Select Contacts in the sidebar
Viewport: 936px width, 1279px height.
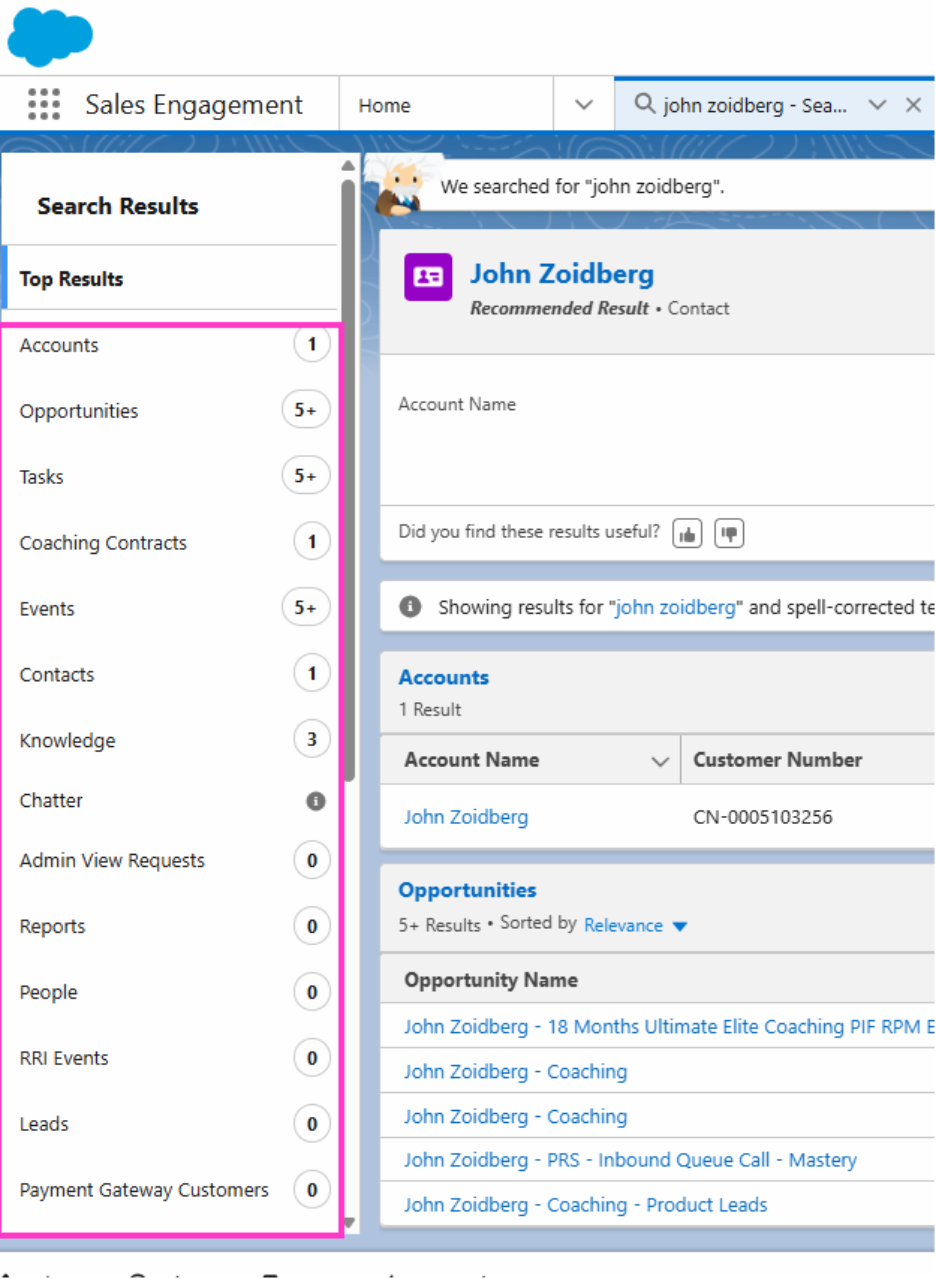(x=170, y=674)
